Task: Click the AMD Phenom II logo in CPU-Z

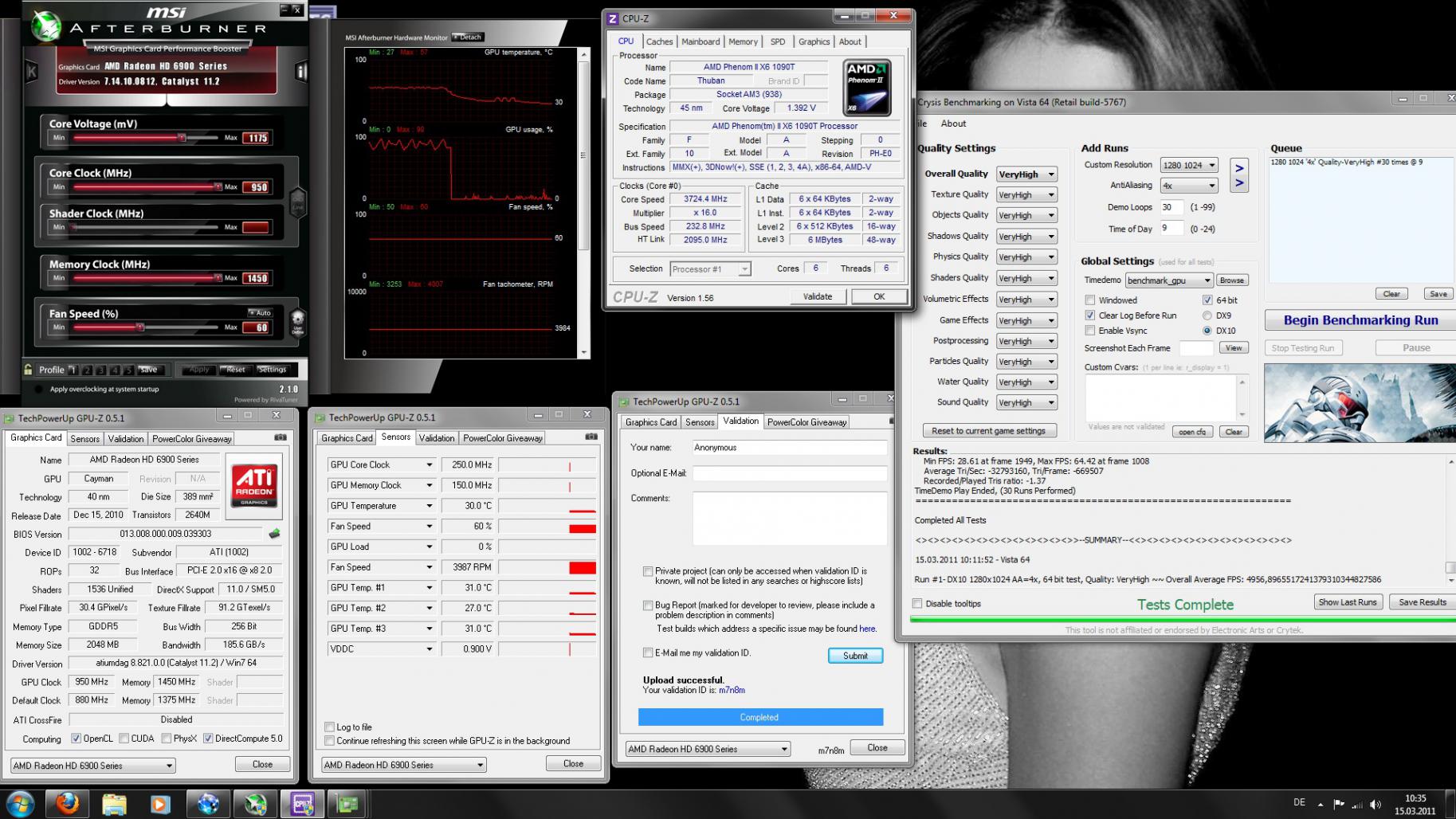Action: pyautogui.click(x=867, y=88)
